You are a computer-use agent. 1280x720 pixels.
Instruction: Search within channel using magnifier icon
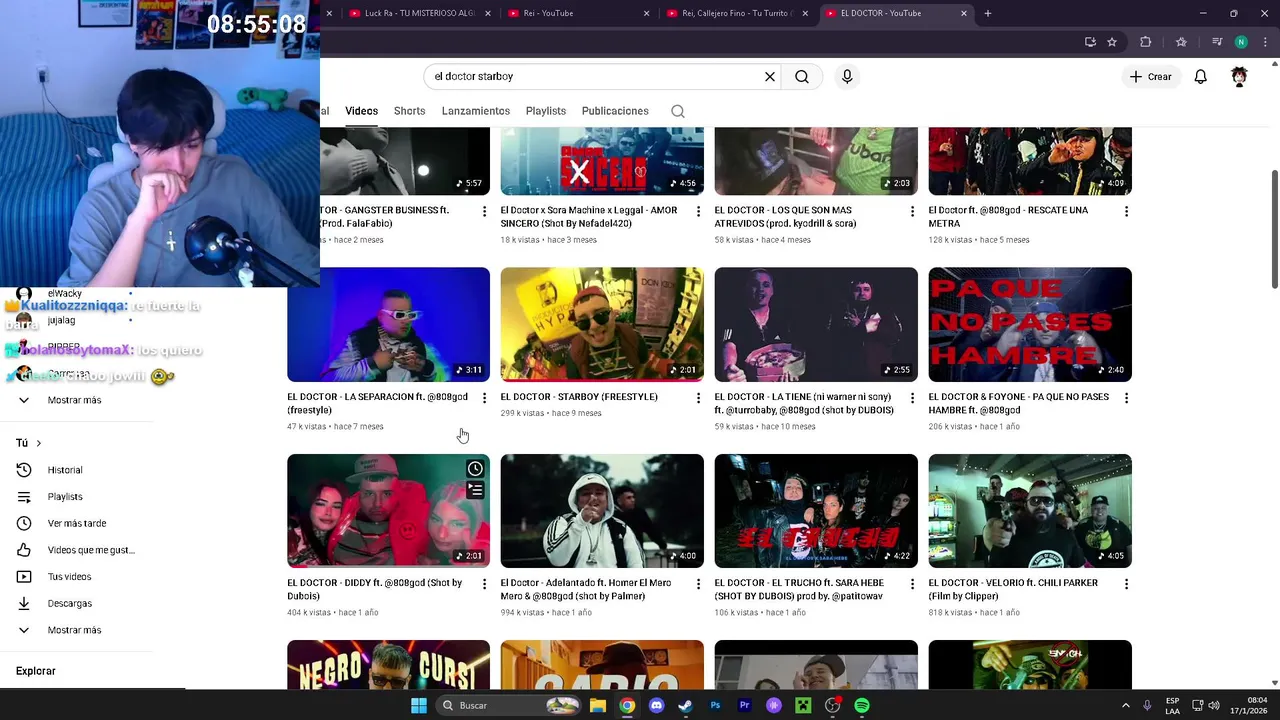[678, 111]
